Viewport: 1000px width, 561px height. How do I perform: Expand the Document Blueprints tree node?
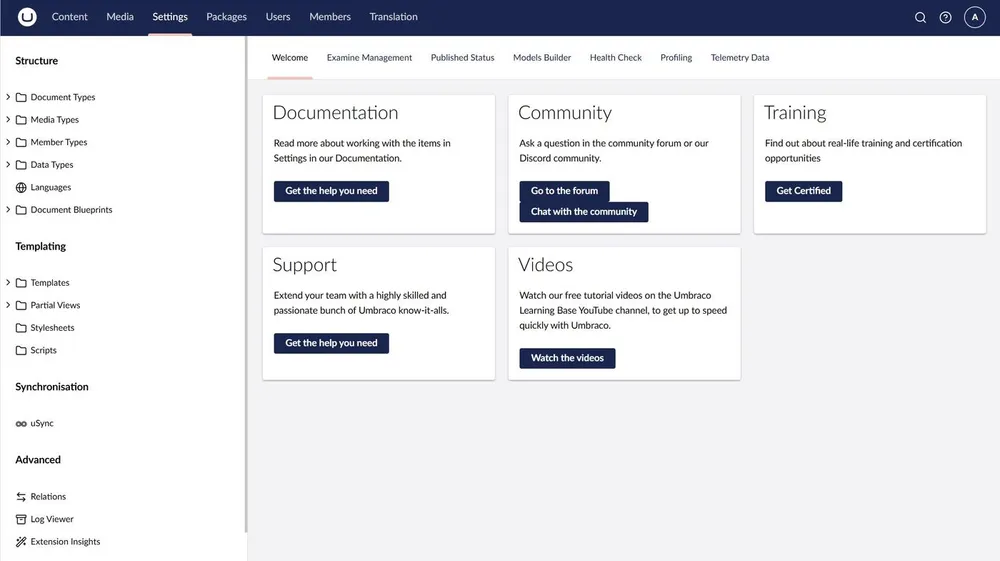tap(8, 209)
